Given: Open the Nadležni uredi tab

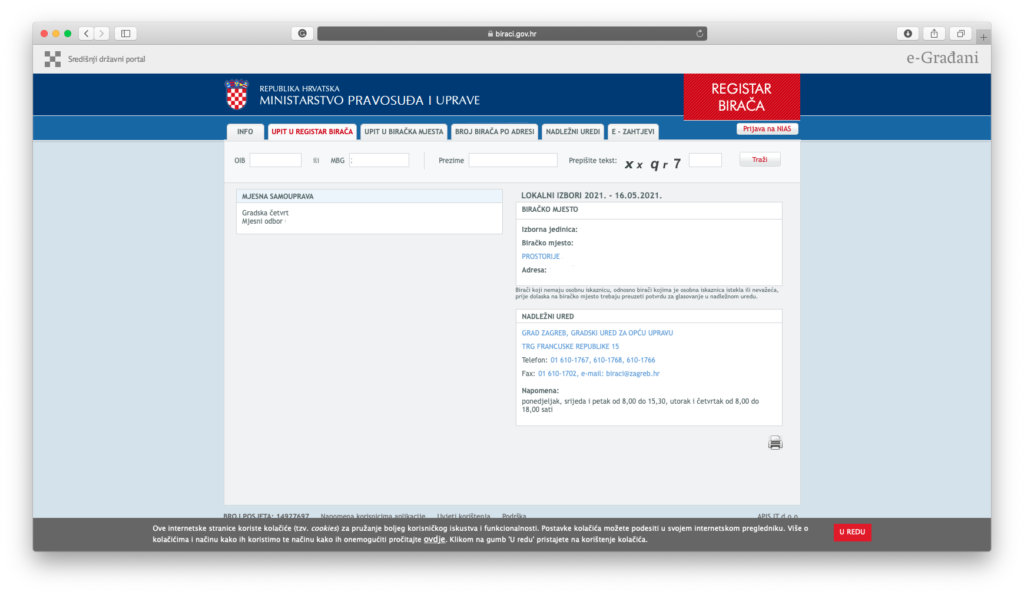Looking at the screenshot, I should 573,132.
